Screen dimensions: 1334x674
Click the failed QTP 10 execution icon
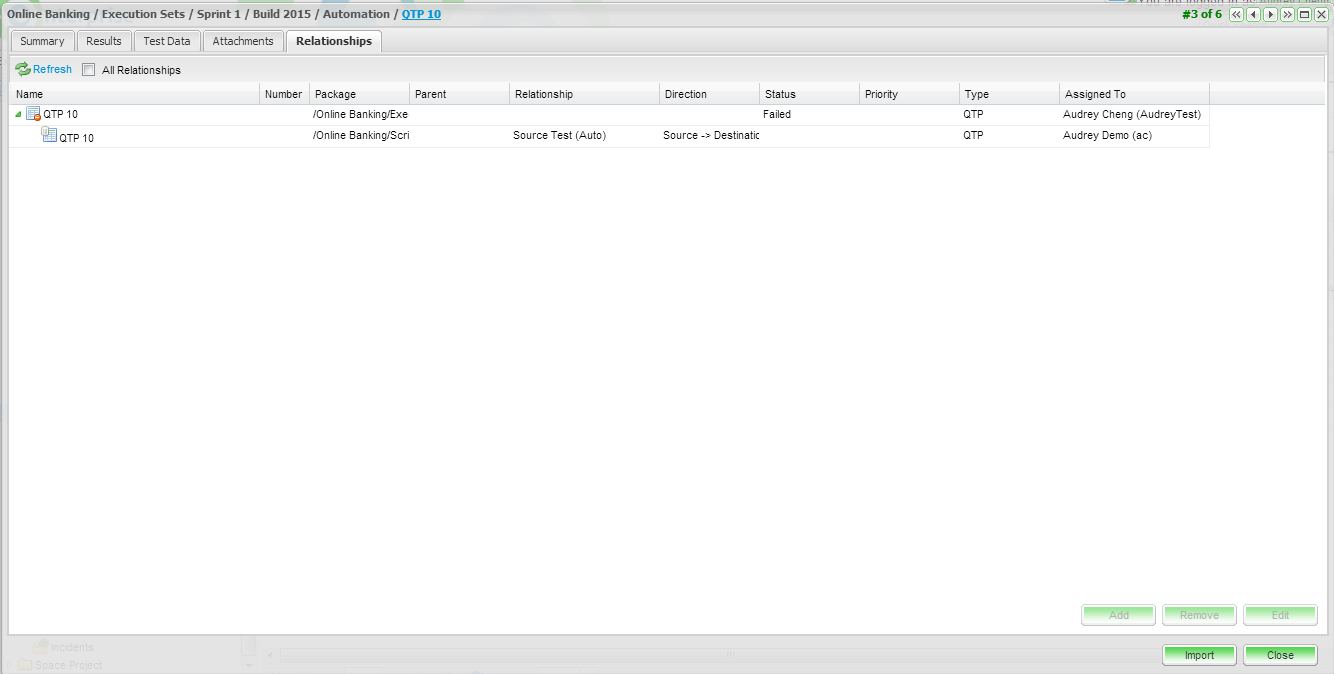(33, 114)
